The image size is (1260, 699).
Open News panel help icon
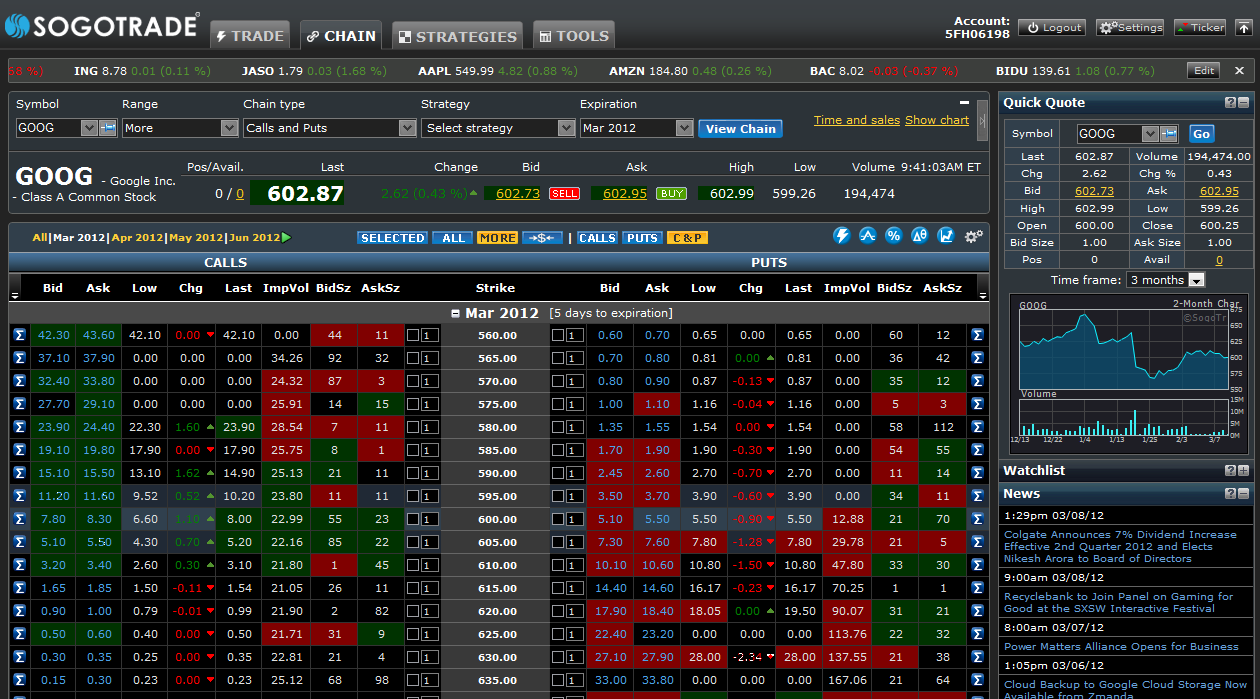(1230, 494)
